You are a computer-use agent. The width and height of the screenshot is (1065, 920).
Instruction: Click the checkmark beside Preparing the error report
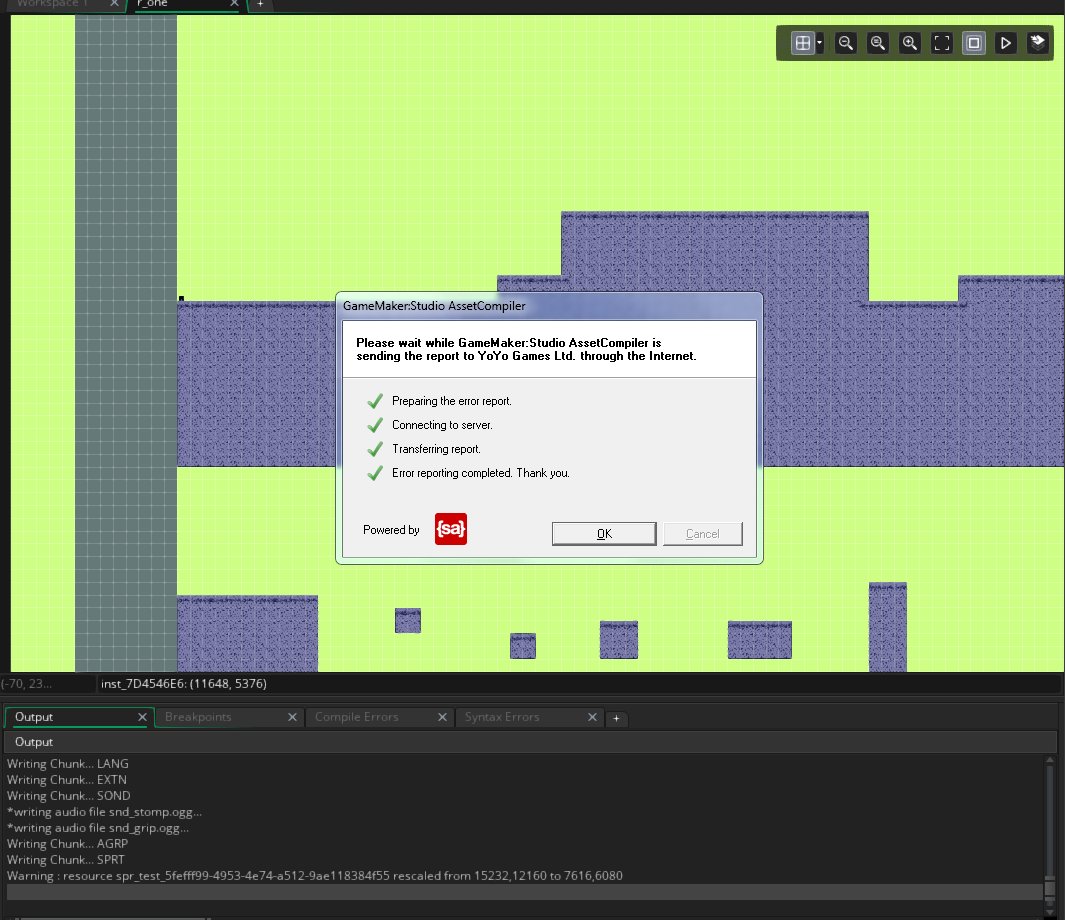coord(375,401)
